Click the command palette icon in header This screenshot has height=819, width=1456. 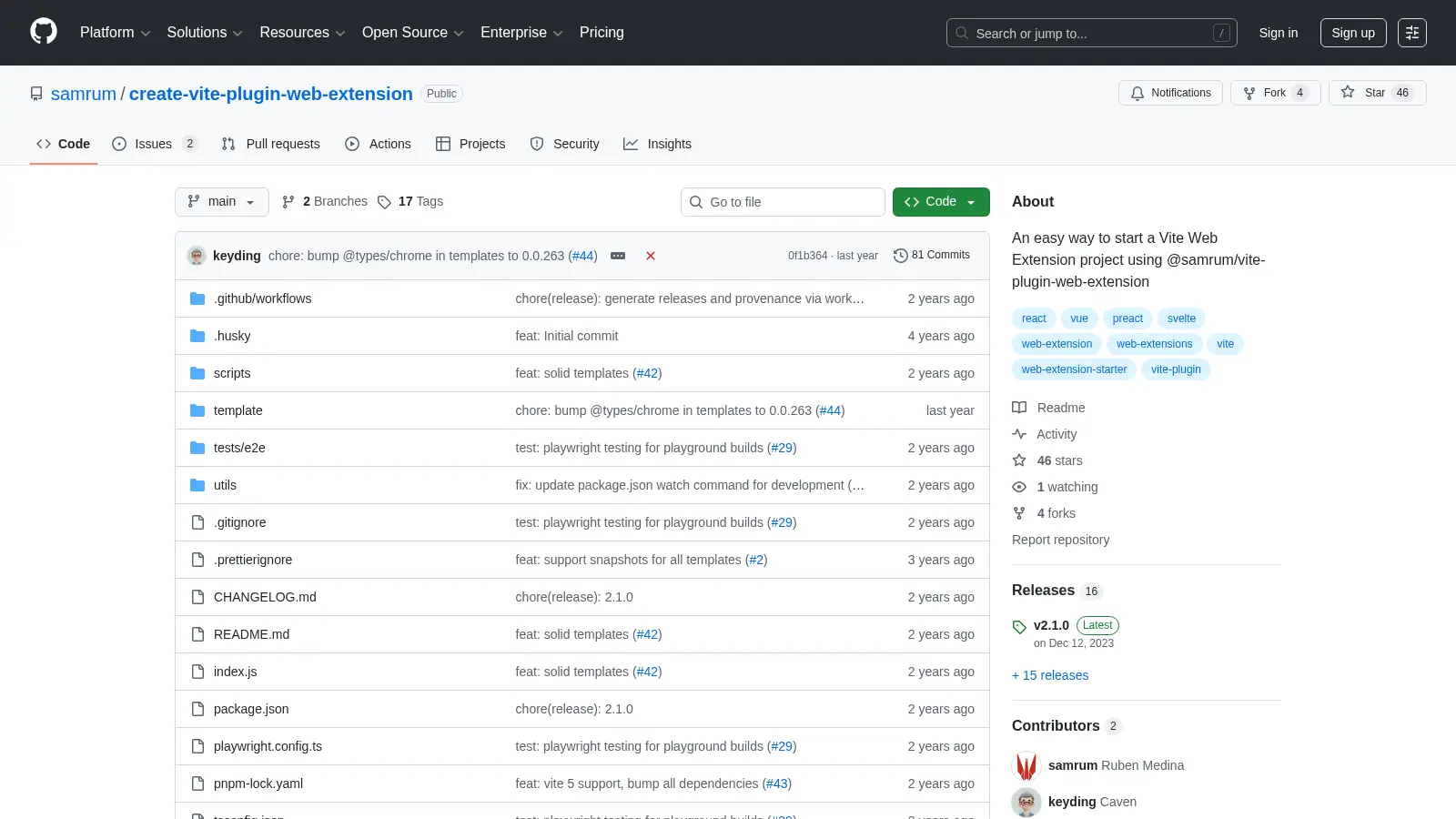[1412, 33]
